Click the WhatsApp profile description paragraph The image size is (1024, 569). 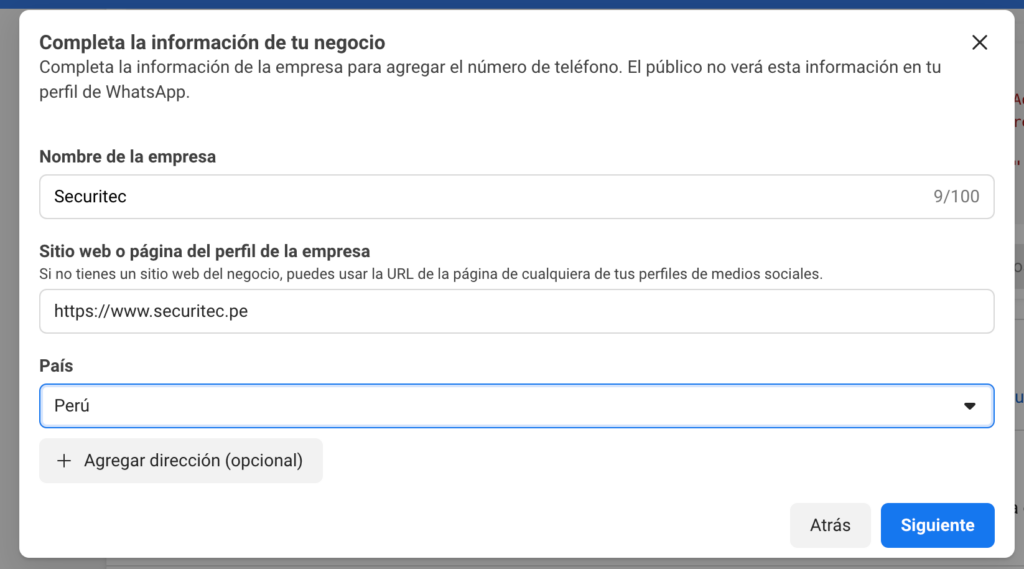tap(489, 80)
